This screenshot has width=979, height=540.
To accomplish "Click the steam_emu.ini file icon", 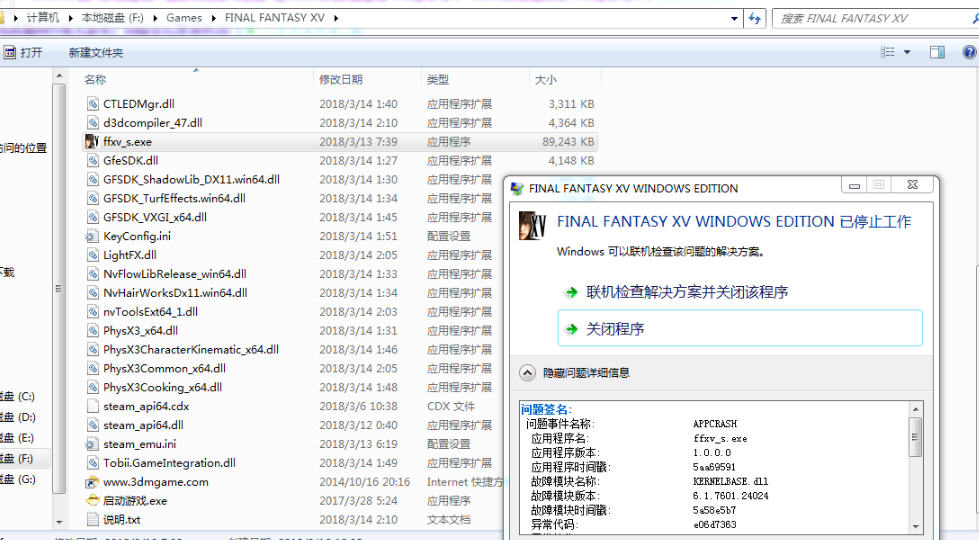I will point(92,444).
